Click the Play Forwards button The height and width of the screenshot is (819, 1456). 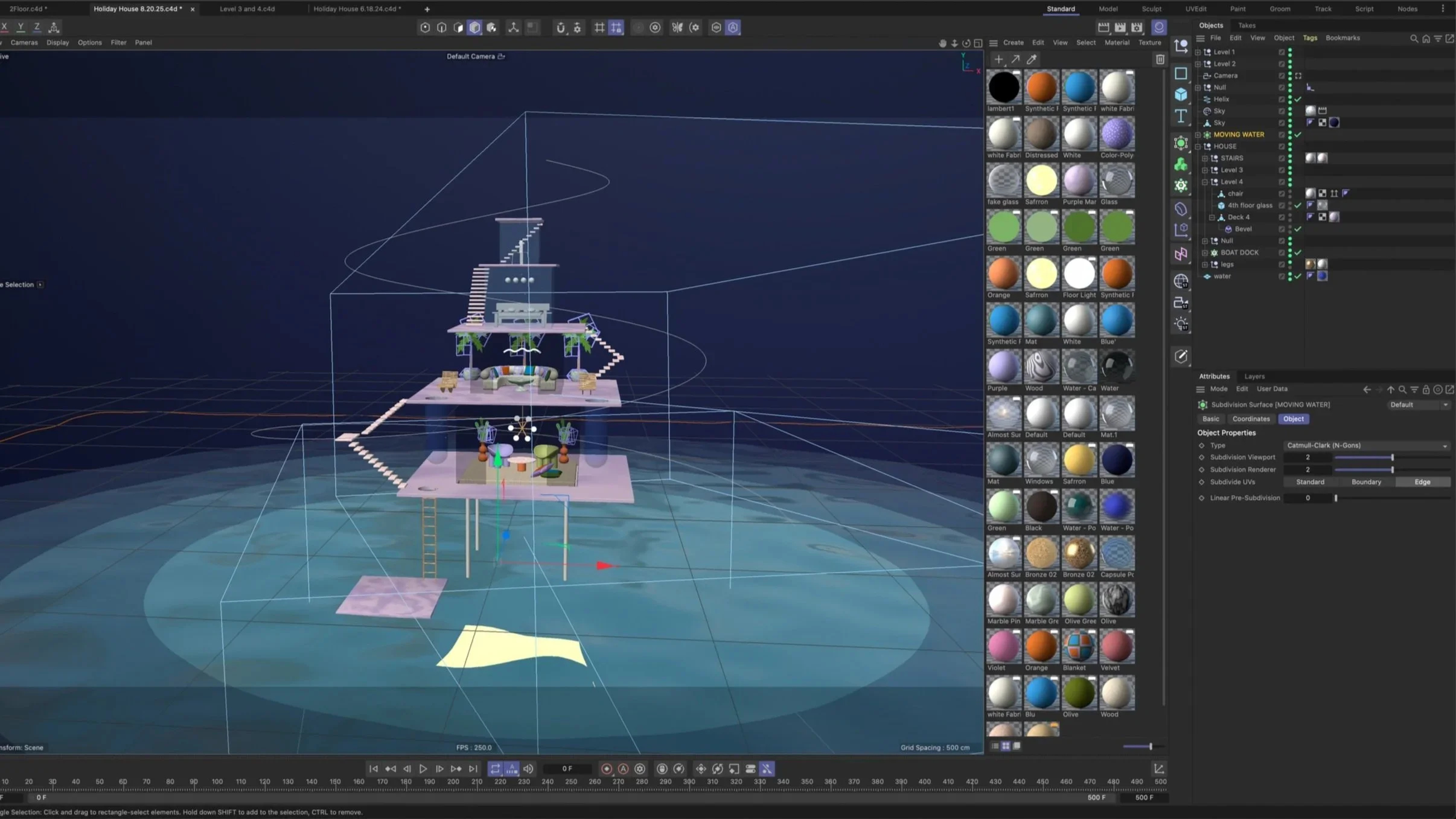(423, 769)
